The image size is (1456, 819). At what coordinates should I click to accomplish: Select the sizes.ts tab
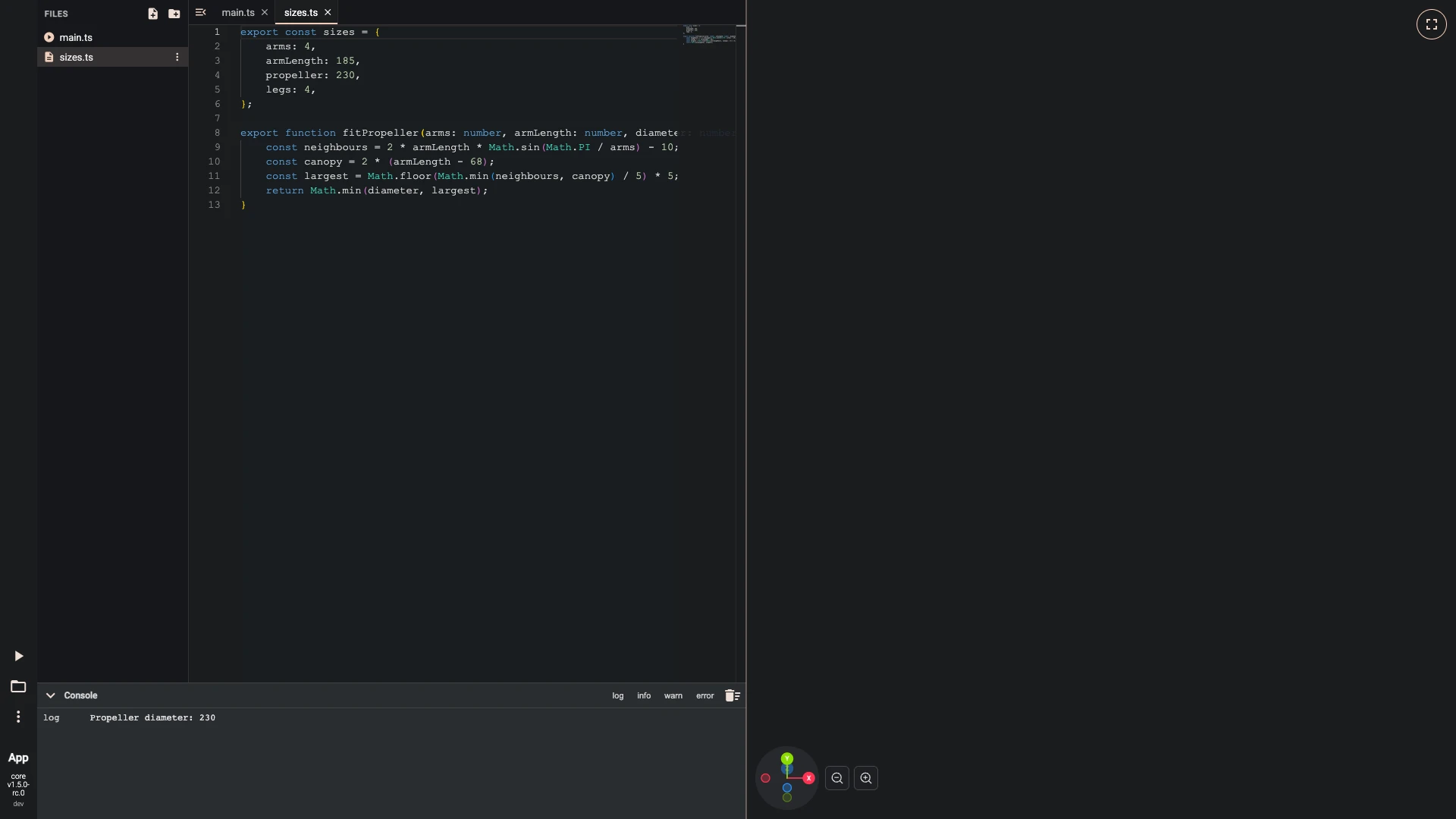click(x=301, y=12)
